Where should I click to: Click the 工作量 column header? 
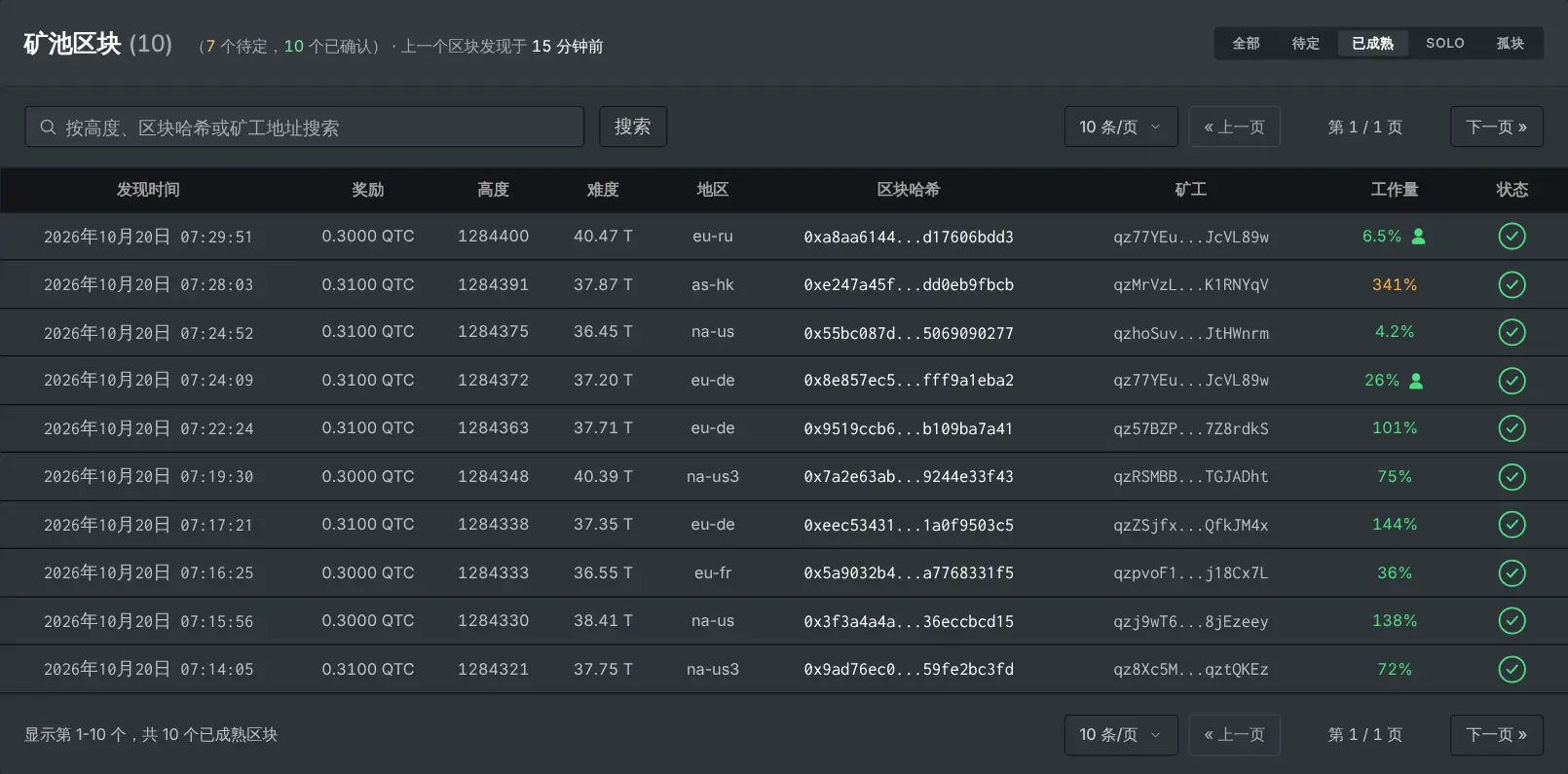(x=1395, y=190)
